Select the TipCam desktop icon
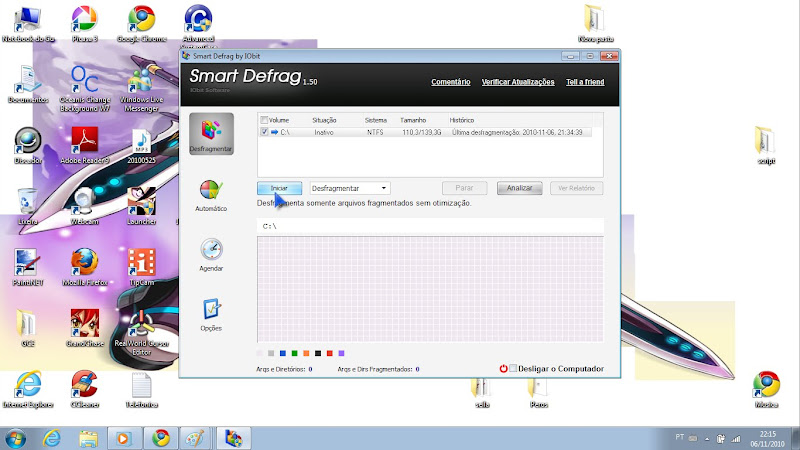 pyautogui.click(x=141, y=267)
